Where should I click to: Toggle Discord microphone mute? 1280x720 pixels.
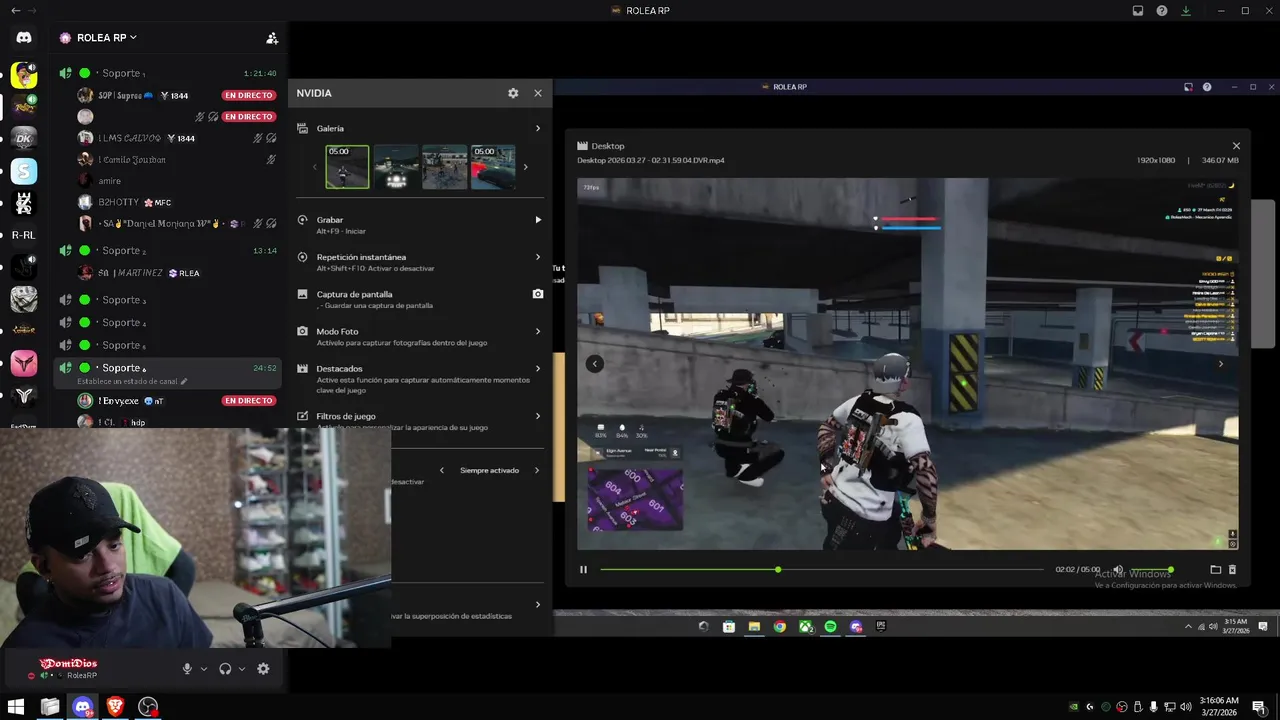click(187, 669)
